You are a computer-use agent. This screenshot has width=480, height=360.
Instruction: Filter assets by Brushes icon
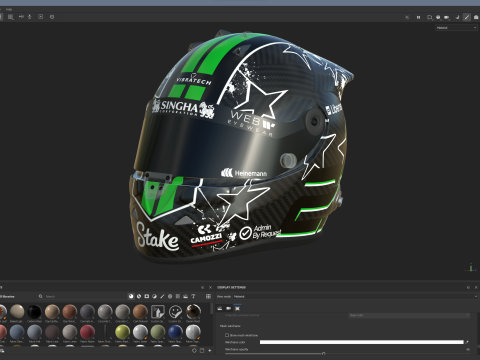tap(162, 296)
